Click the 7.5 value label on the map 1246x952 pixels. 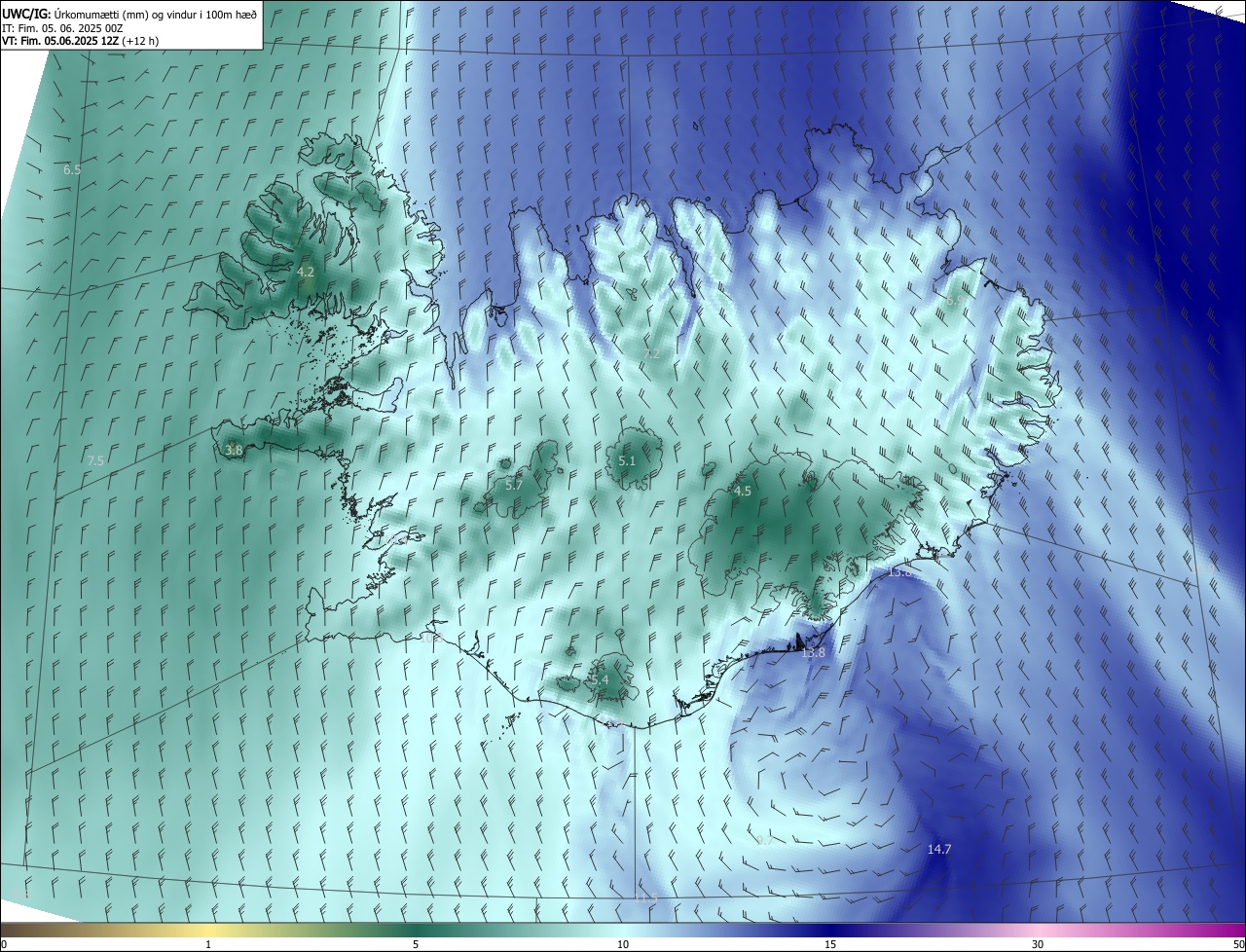95,460
